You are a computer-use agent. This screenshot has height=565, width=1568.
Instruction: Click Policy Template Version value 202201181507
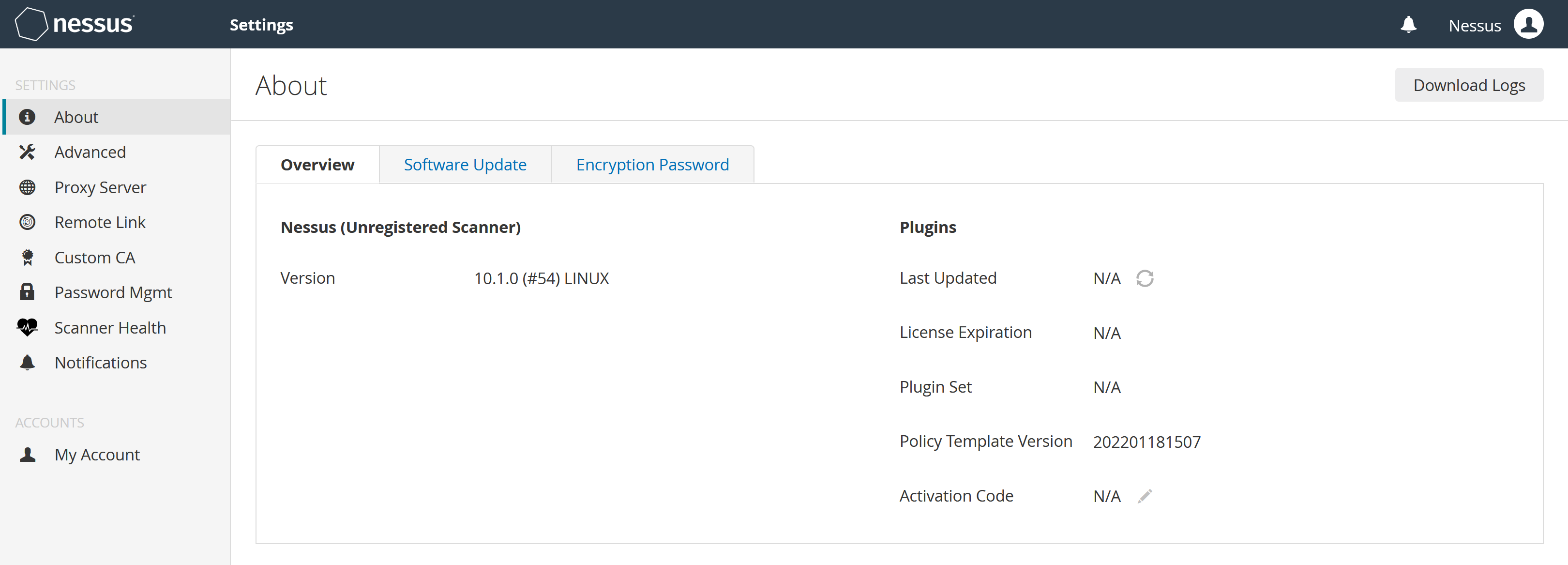(1147, 442)
